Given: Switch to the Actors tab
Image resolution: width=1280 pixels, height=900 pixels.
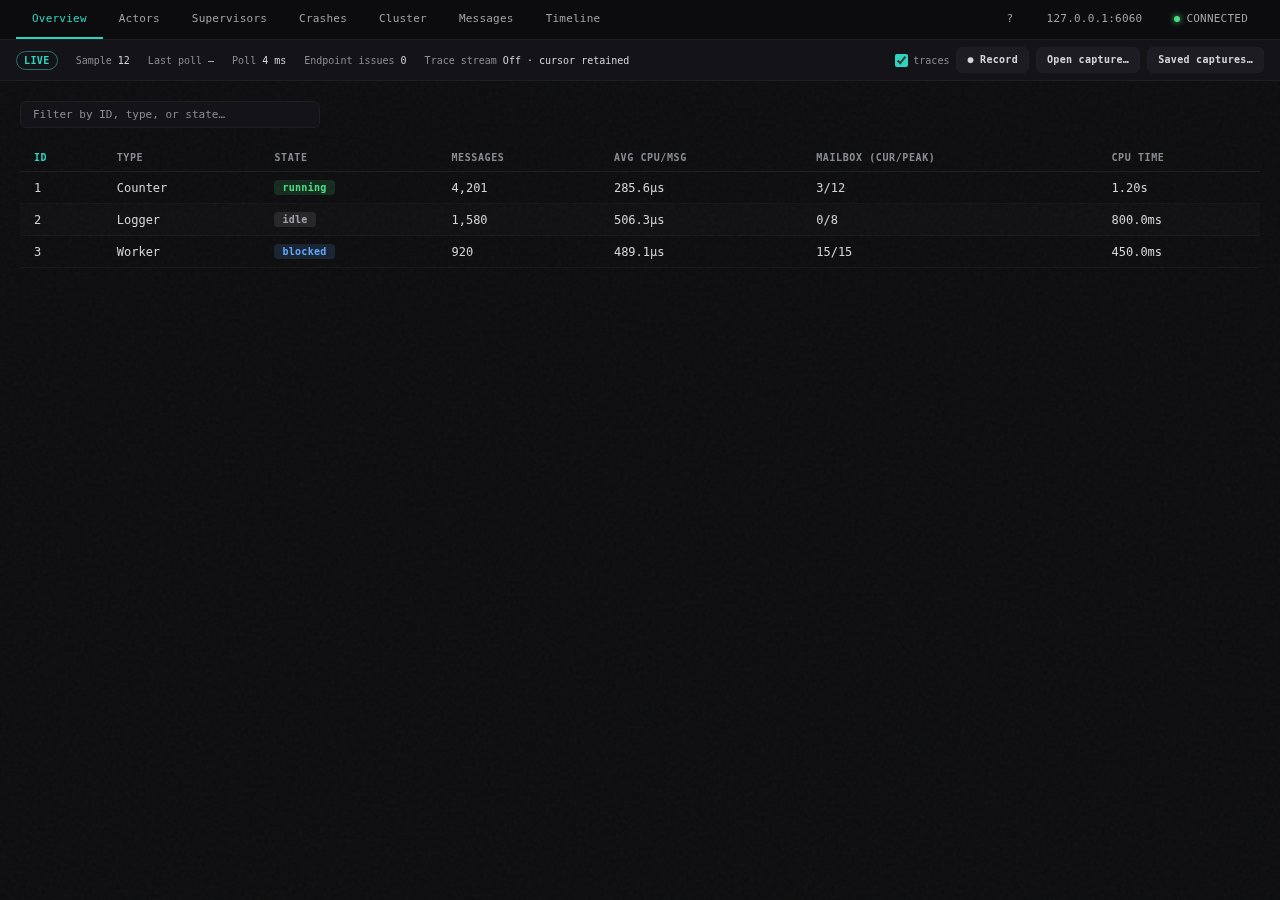Looking at the screenshot, I should click(x=139, y=19).
